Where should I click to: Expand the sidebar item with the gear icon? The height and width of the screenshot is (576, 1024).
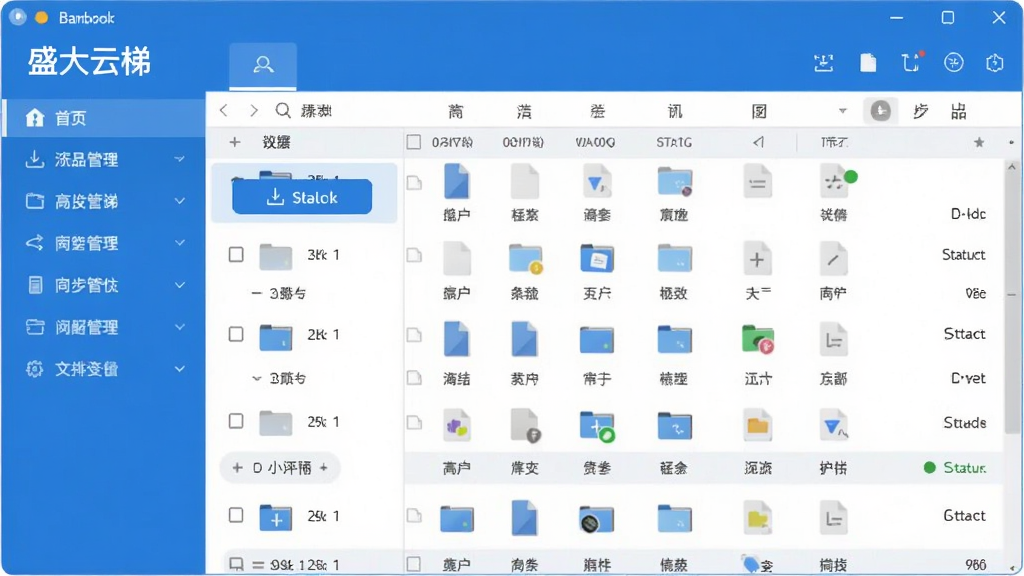(x=180, y=369)
